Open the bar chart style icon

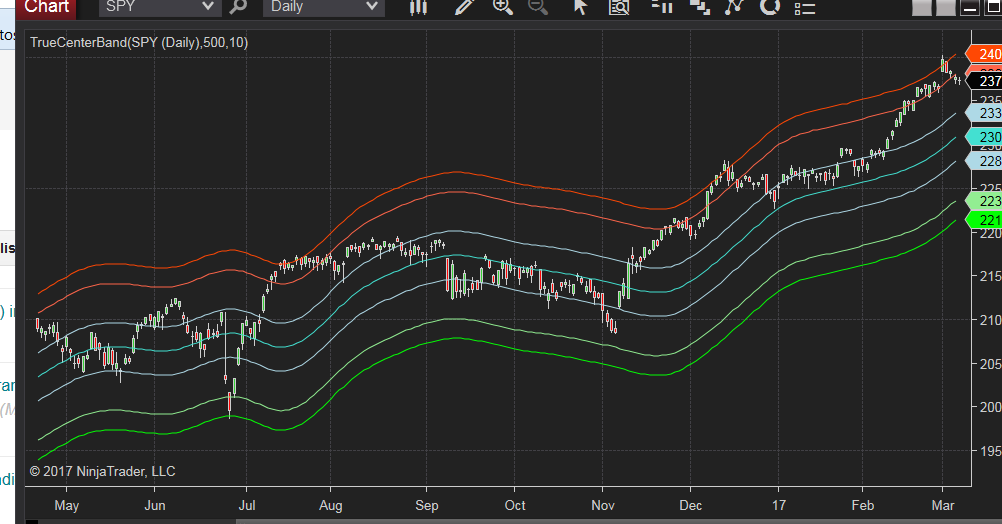click(x=419, y=7)
